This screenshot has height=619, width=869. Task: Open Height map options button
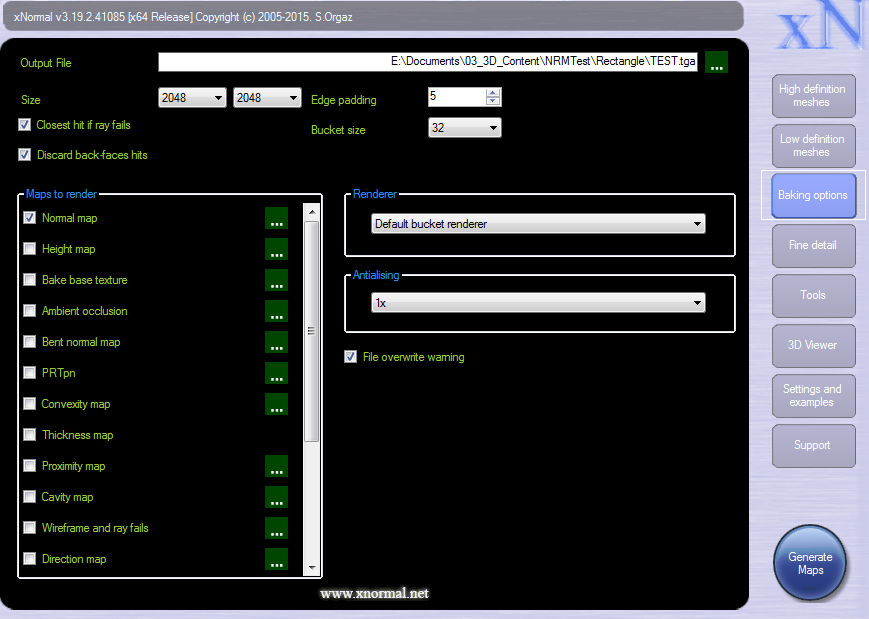tap(276, 249)
